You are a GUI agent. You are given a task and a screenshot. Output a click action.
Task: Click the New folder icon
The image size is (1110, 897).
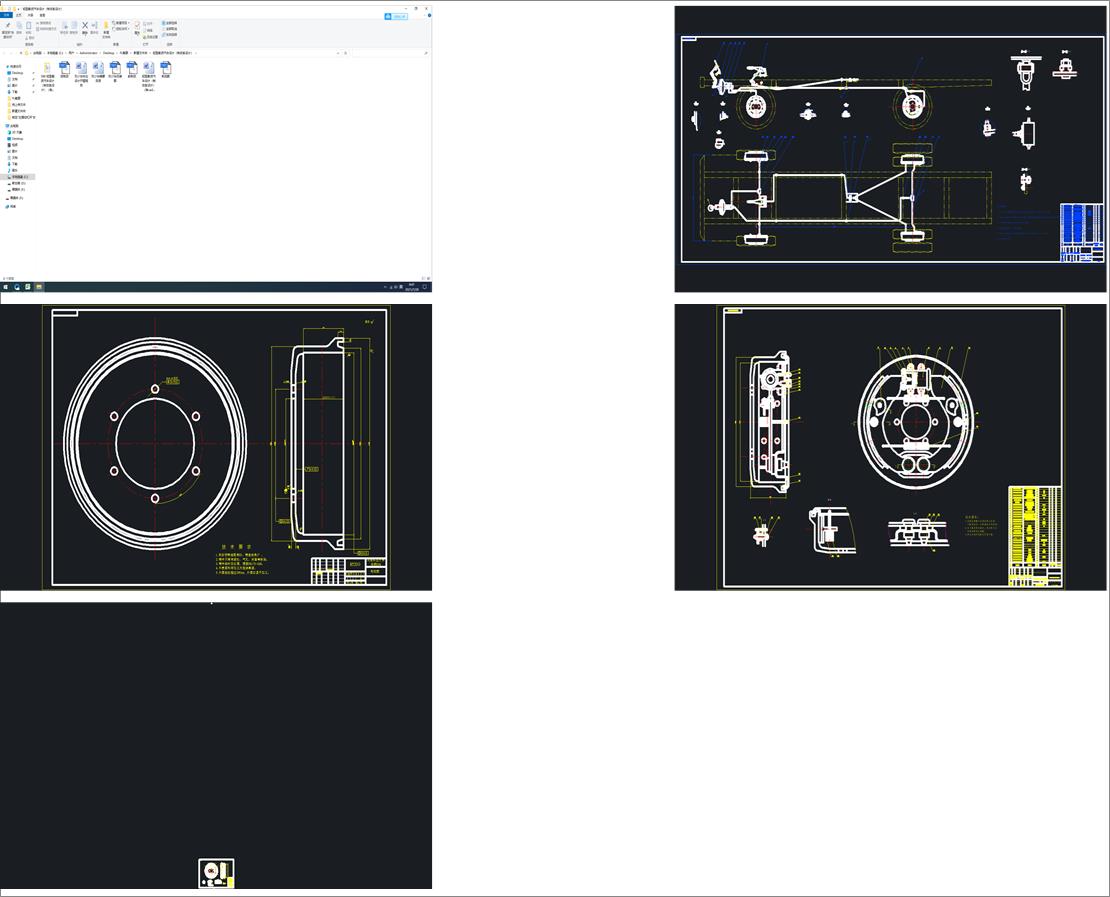tap(106, 27)
